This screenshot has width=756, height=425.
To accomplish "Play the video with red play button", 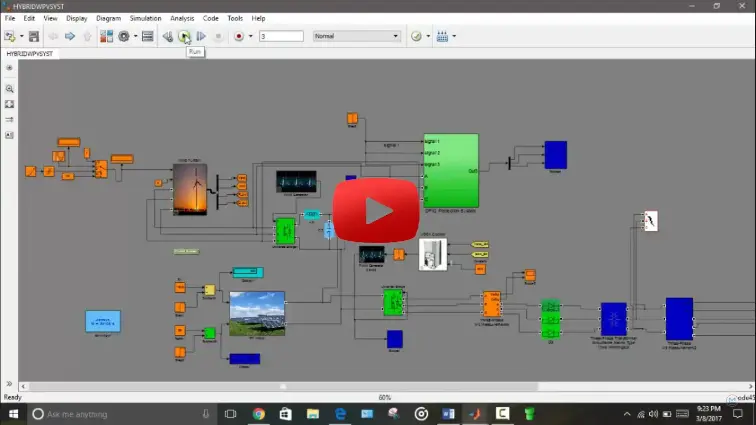I will coord(378,211).
